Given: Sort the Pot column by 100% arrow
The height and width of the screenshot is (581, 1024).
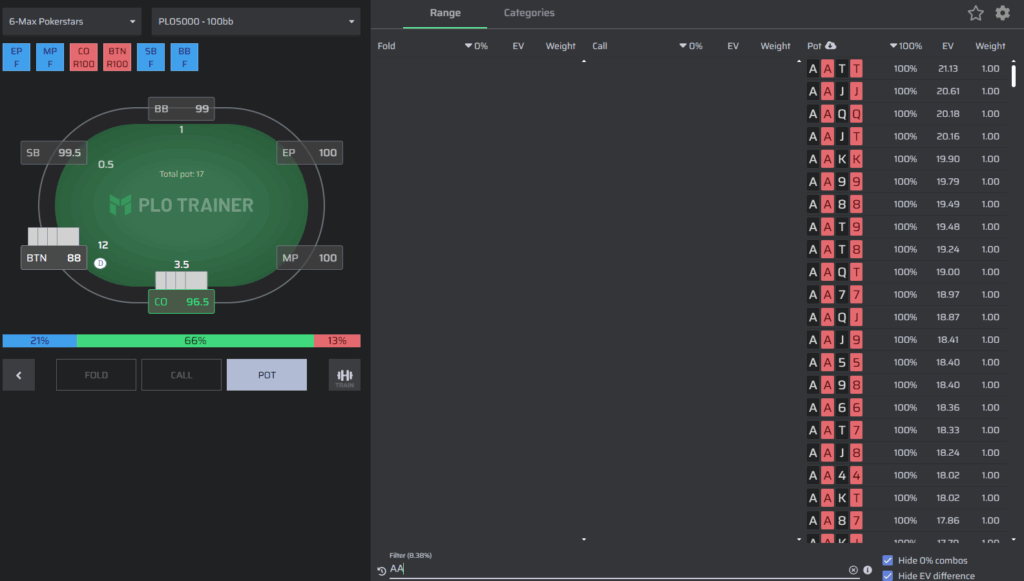Looking at the screenshot, I should (906, 46).
